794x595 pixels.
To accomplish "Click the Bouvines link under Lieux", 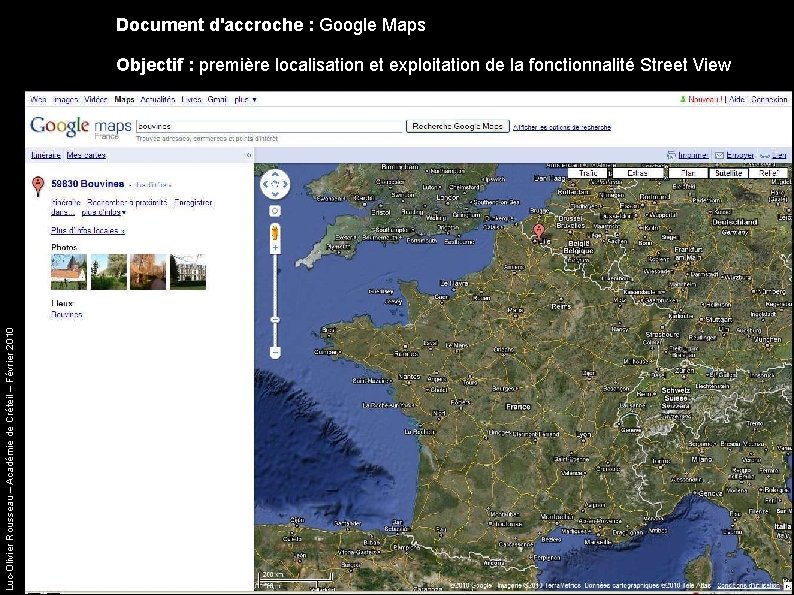I will coord(67,315).
